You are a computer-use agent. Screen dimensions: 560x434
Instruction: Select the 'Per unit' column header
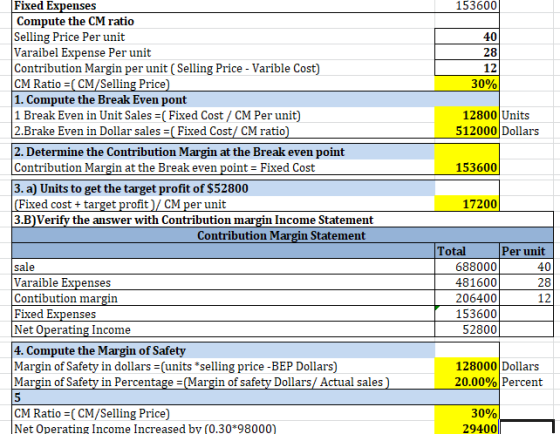[x=526, y=251]
